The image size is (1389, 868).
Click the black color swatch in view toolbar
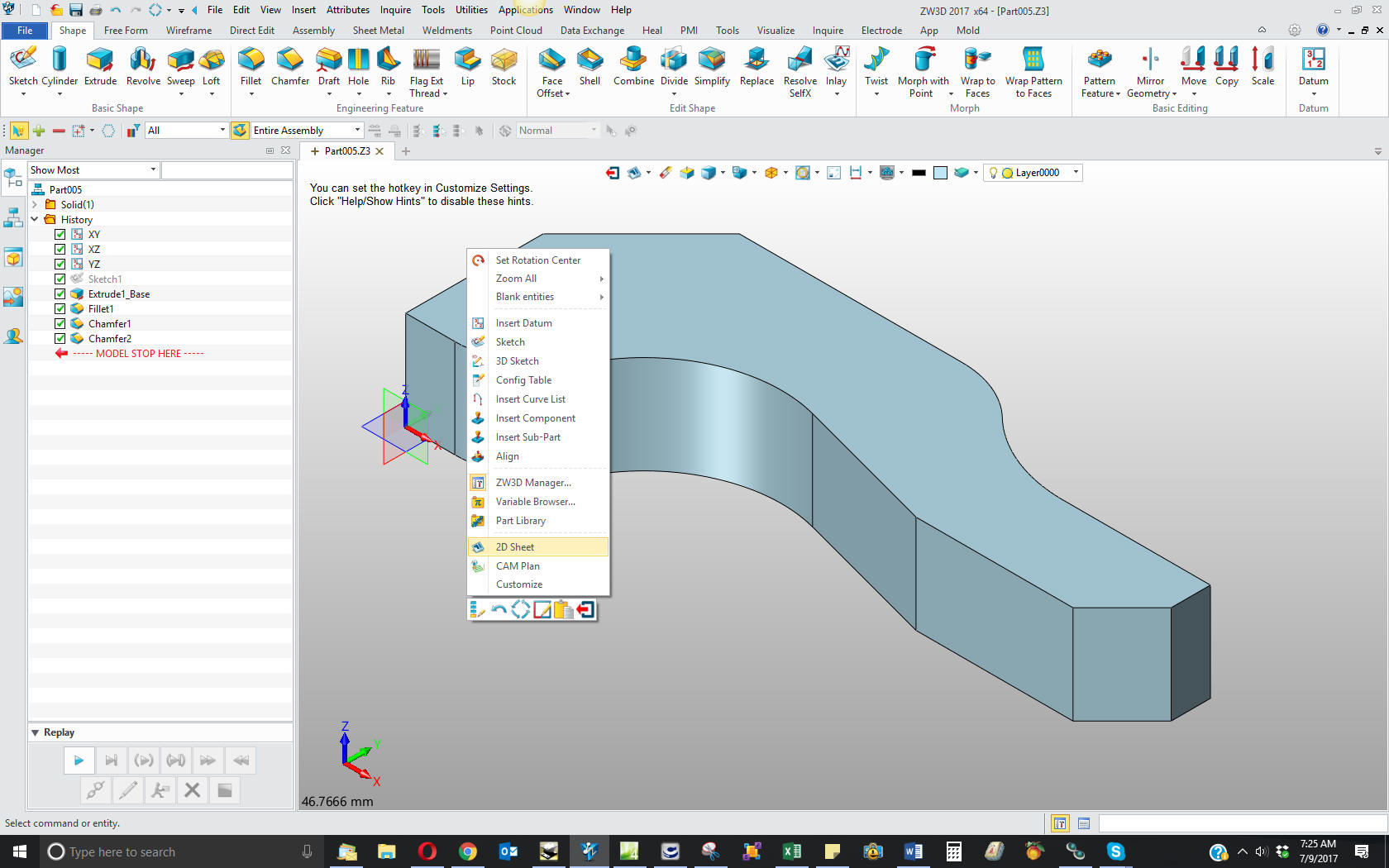[919, 173]
